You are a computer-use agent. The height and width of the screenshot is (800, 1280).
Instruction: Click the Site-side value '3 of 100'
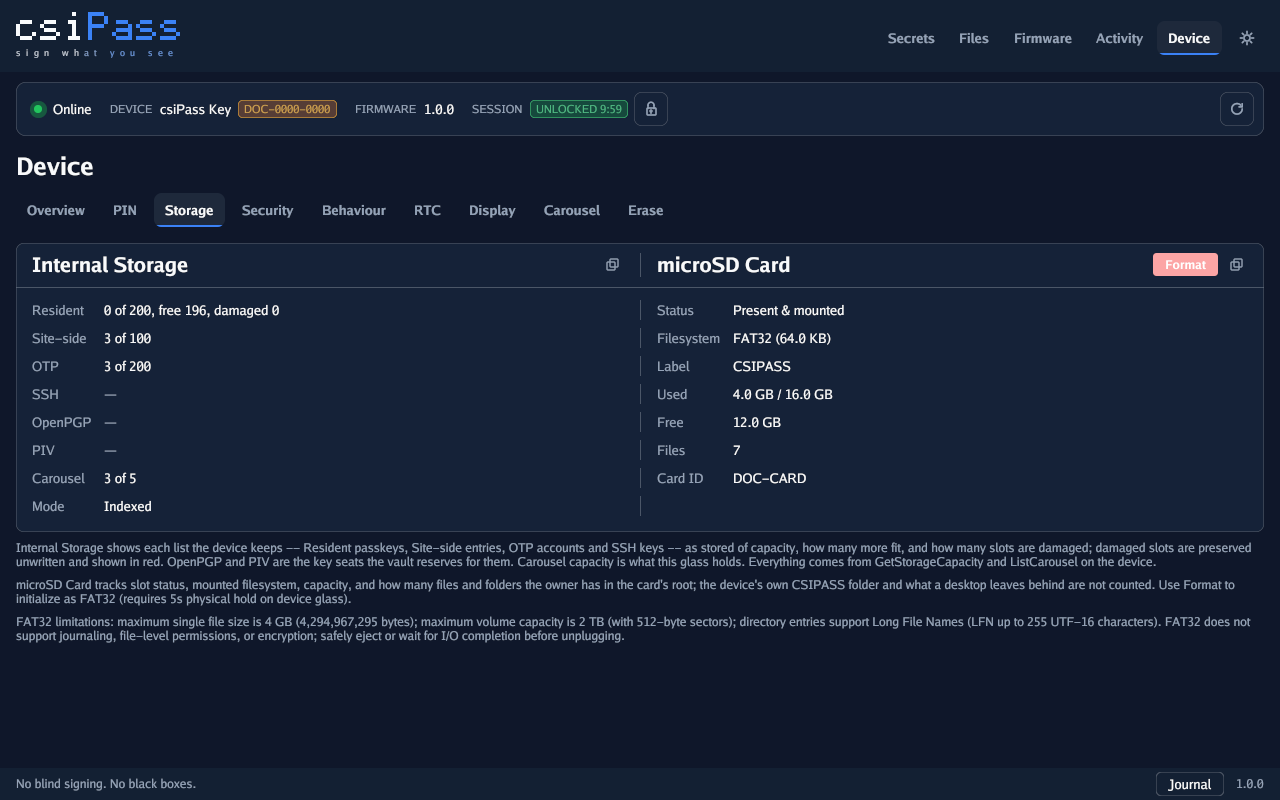click(128, 339)
